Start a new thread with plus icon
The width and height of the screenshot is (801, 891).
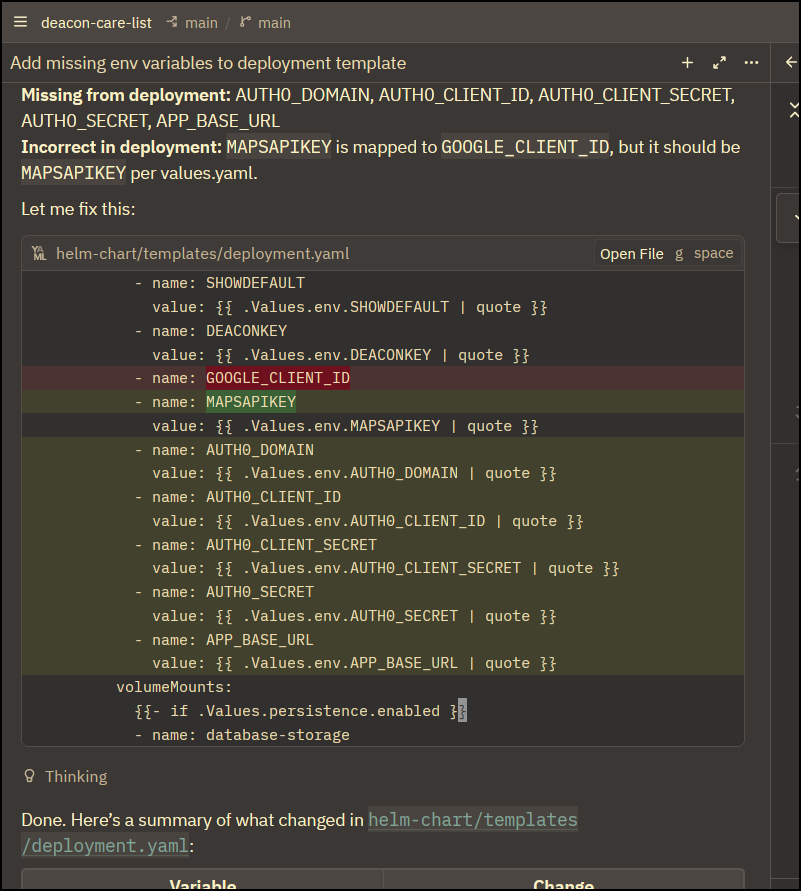pos(687,63)
